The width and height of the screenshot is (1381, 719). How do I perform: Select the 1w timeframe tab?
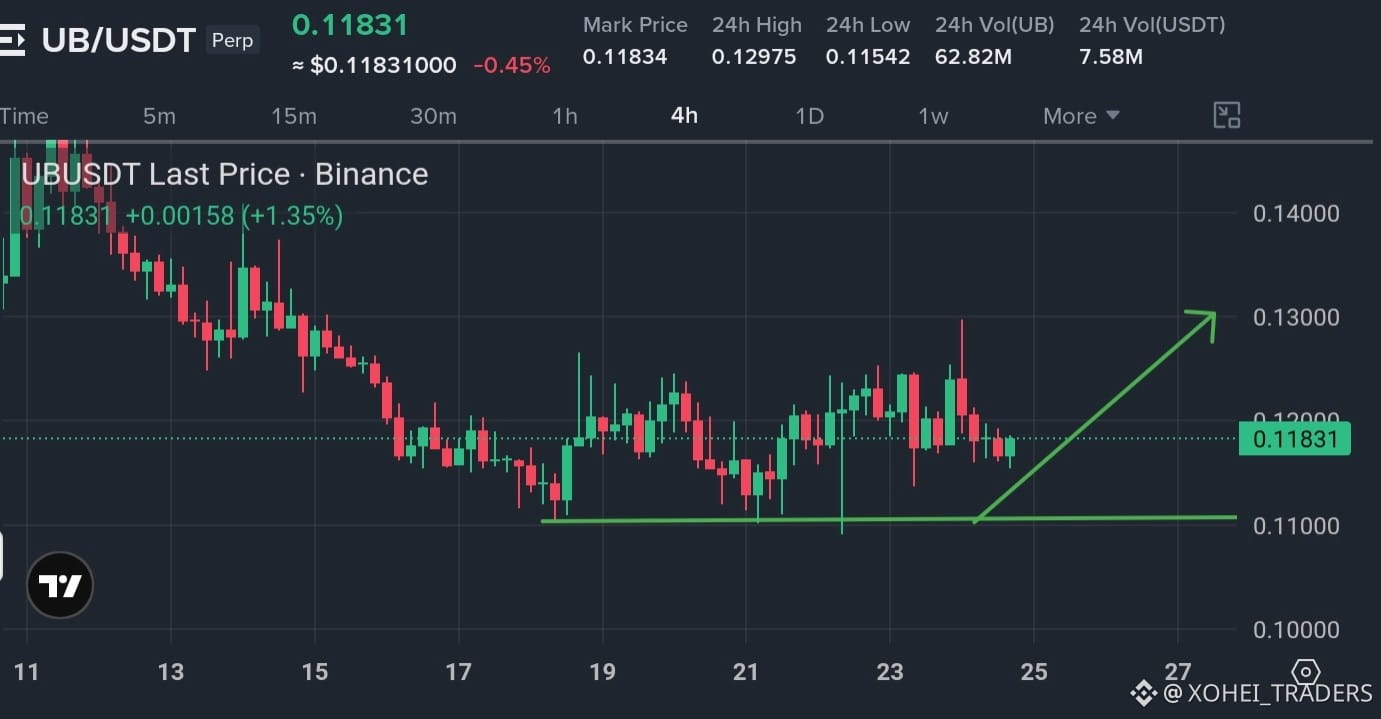pyautogui.click(x=933, y=116)
